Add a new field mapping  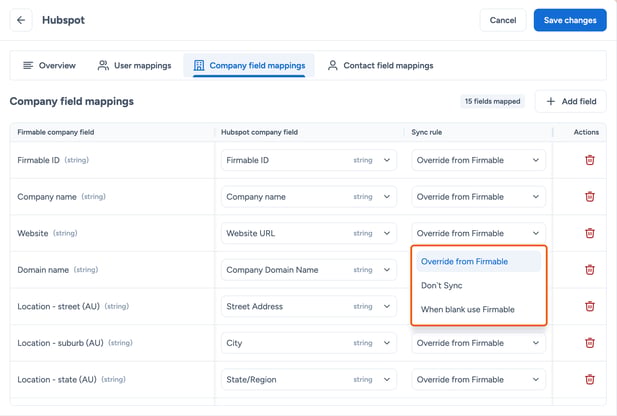coord(571,102)
